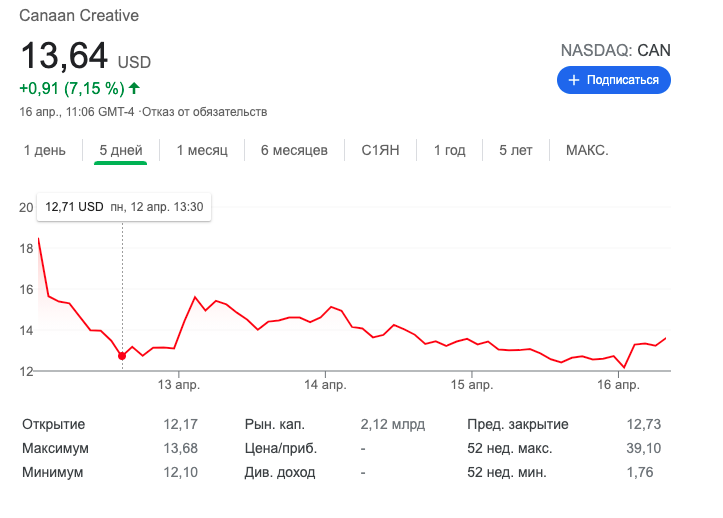Choose the МАКС. time range
Image resolution: width=723 pixels, height=518 pixels.
[587, 150]
